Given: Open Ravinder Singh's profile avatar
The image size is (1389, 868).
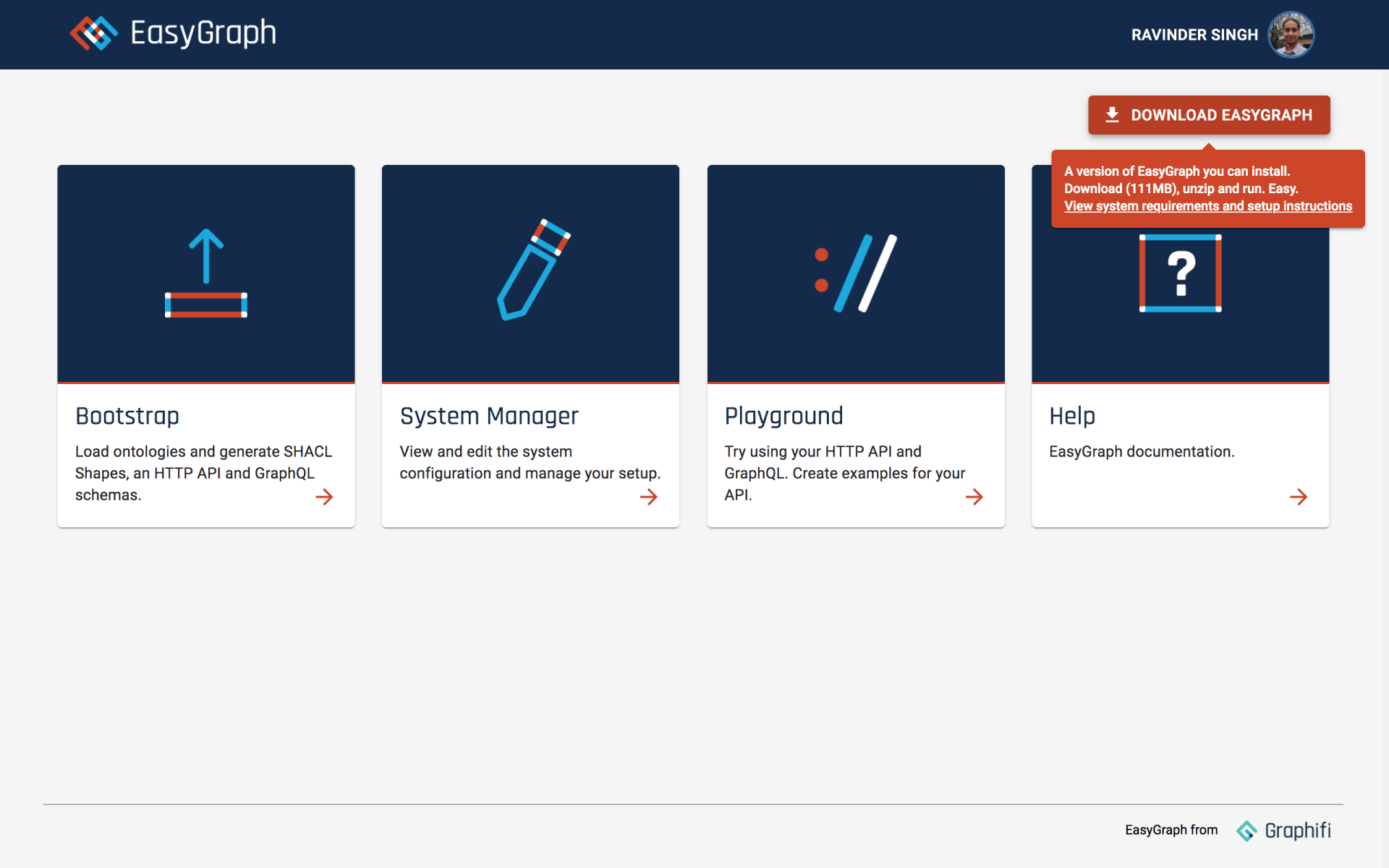Looking at the screenshot, I should 1291,35.
